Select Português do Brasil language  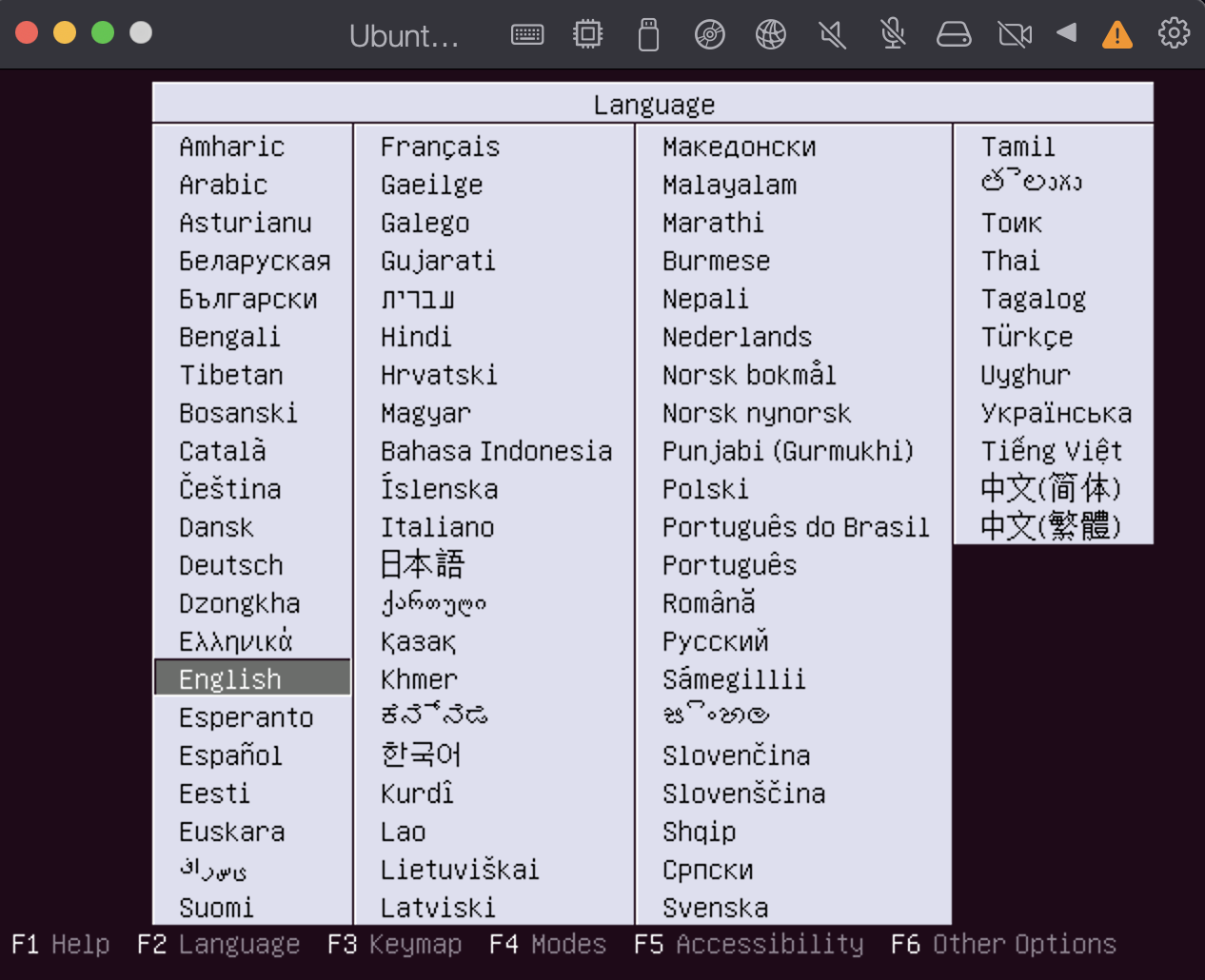pyautogui.click(x=796, y=527)
